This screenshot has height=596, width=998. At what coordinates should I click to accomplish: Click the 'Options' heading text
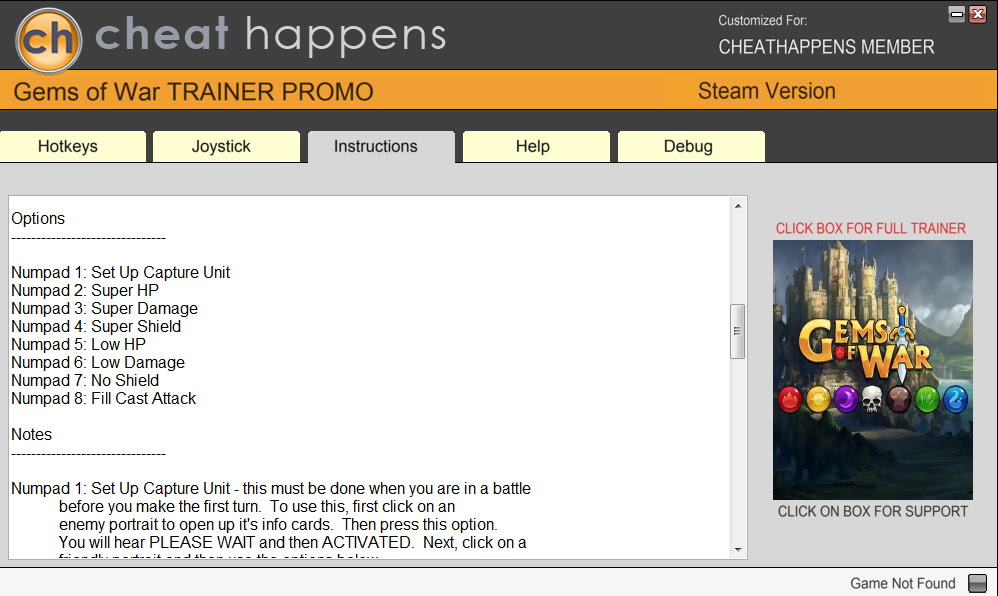38,218
